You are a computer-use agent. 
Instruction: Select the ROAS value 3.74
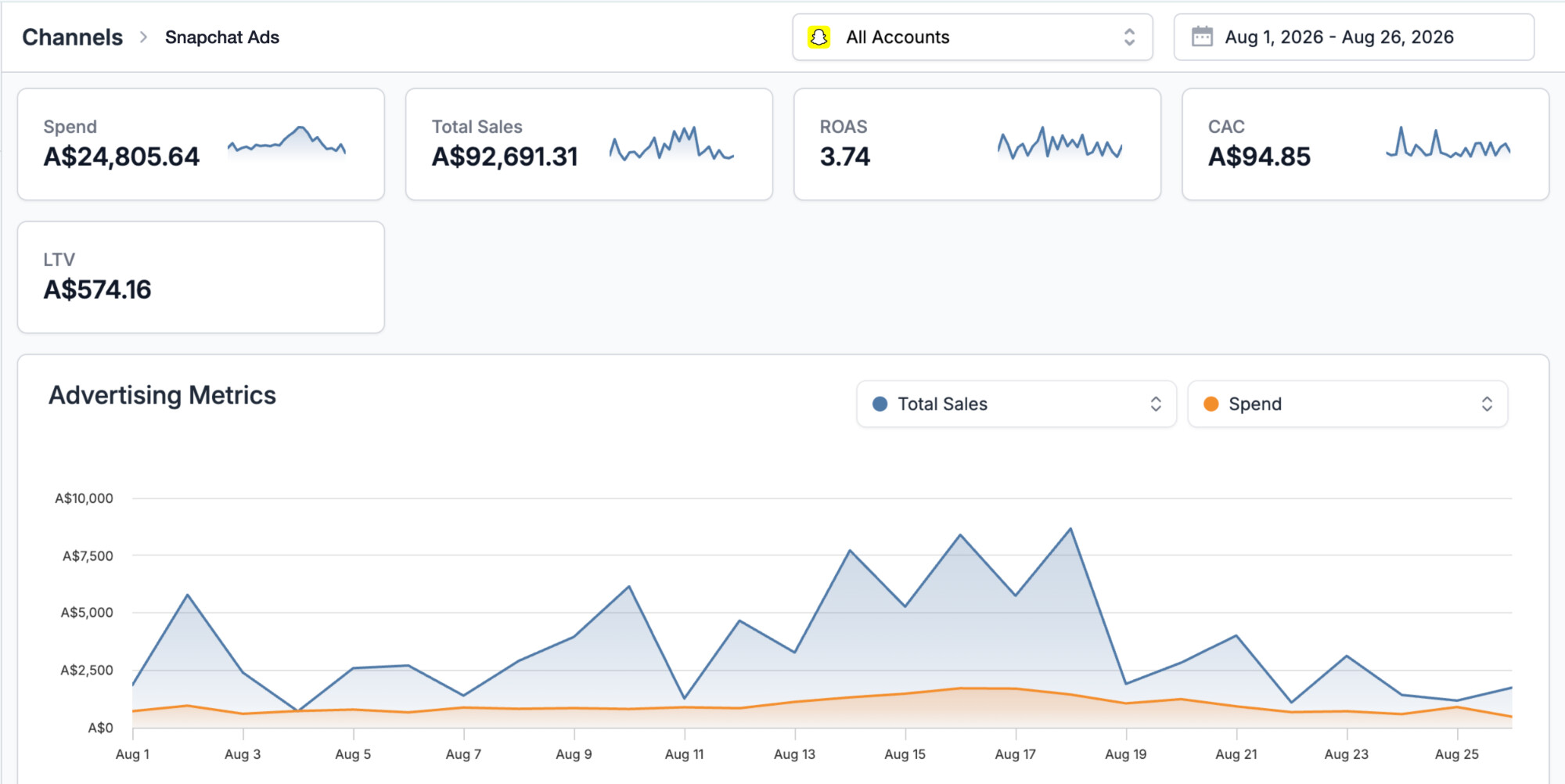pyautogui.click(x=844, y=156)
